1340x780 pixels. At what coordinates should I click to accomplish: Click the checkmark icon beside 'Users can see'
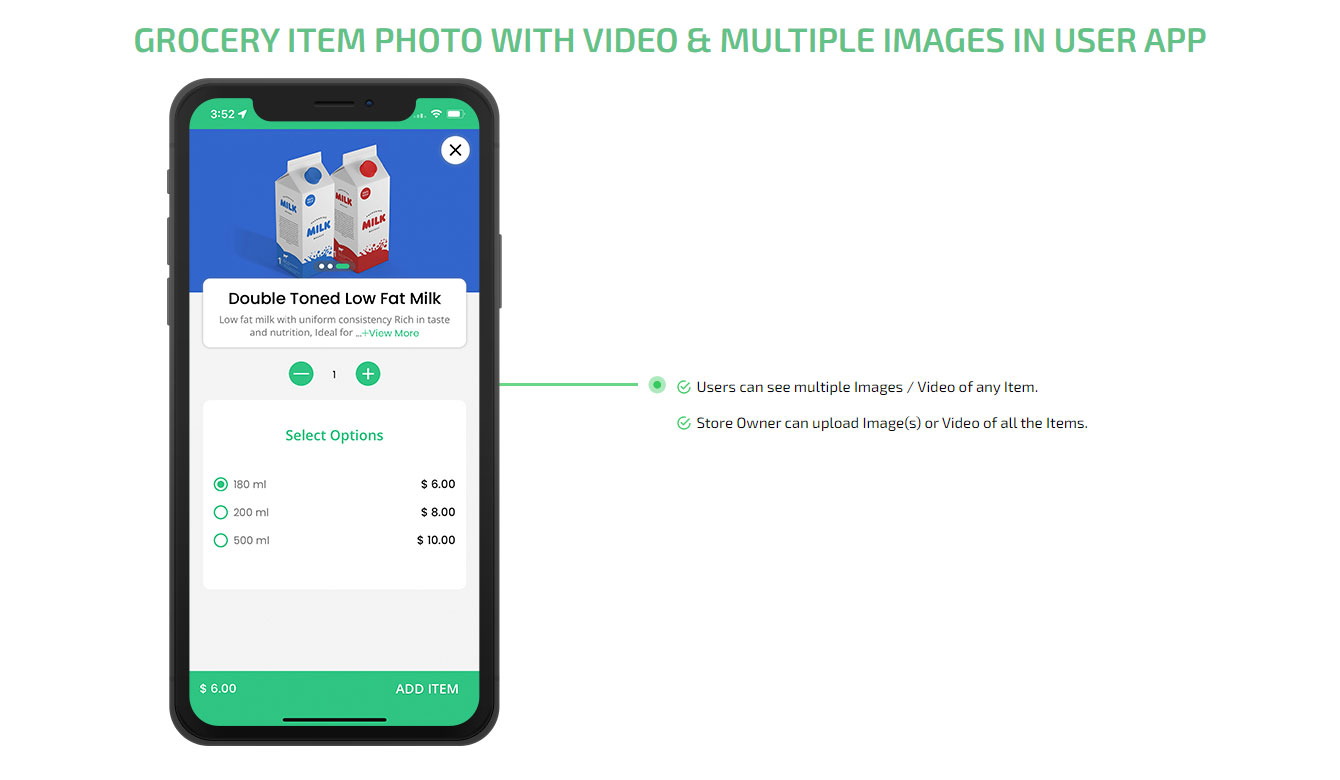pyautogui.click(x=684, y=387)
